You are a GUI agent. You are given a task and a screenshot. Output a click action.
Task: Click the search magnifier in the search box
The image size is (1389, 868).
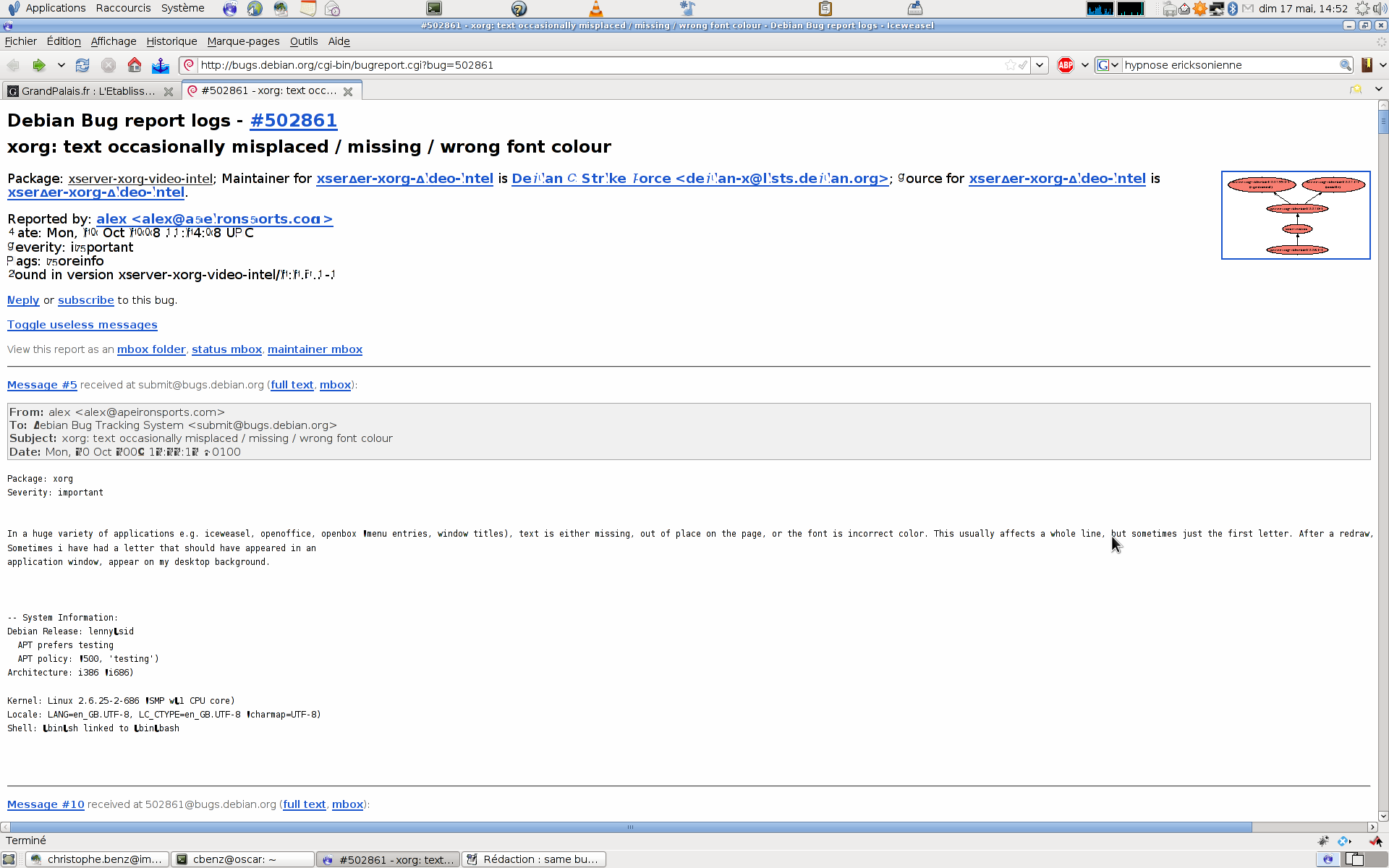(x=1345, y=65)
